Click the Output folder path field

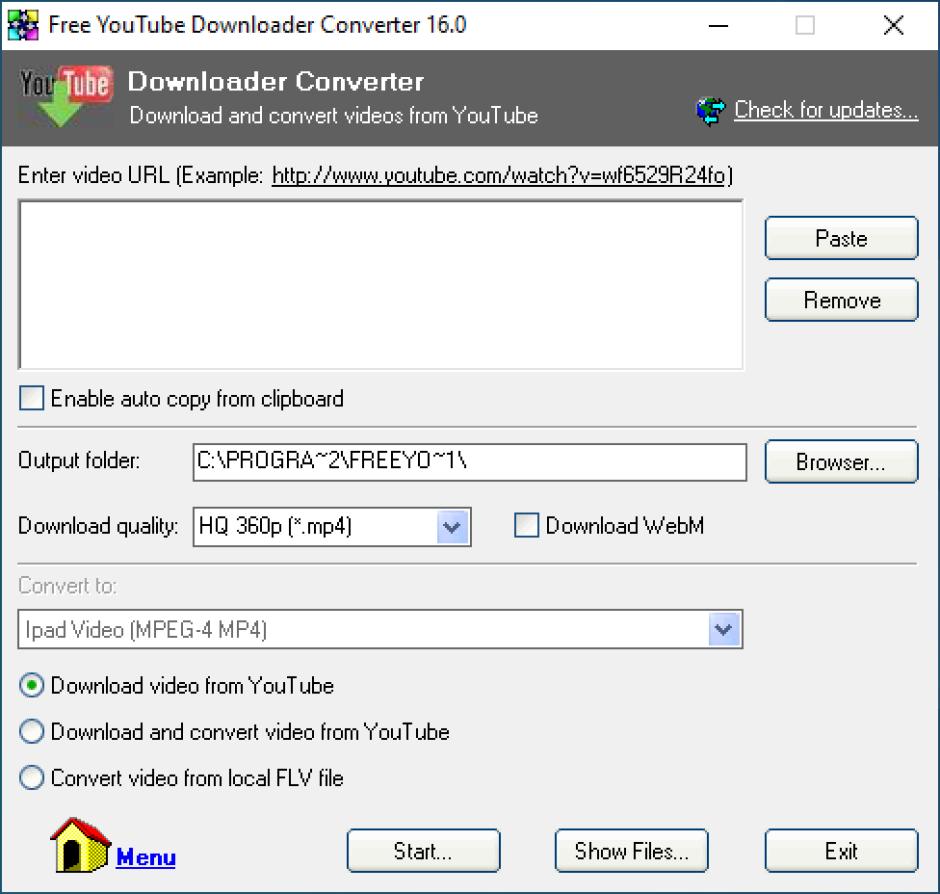tap(469, 462)
